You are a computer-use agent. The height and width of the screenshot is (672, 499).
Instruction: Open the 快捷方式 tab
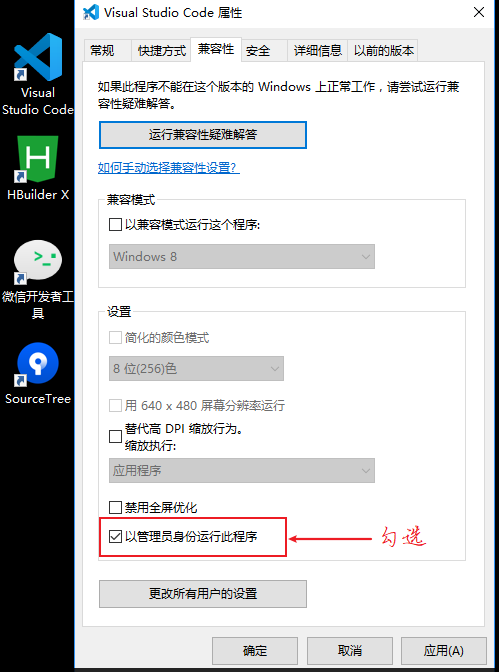(161, 51)
